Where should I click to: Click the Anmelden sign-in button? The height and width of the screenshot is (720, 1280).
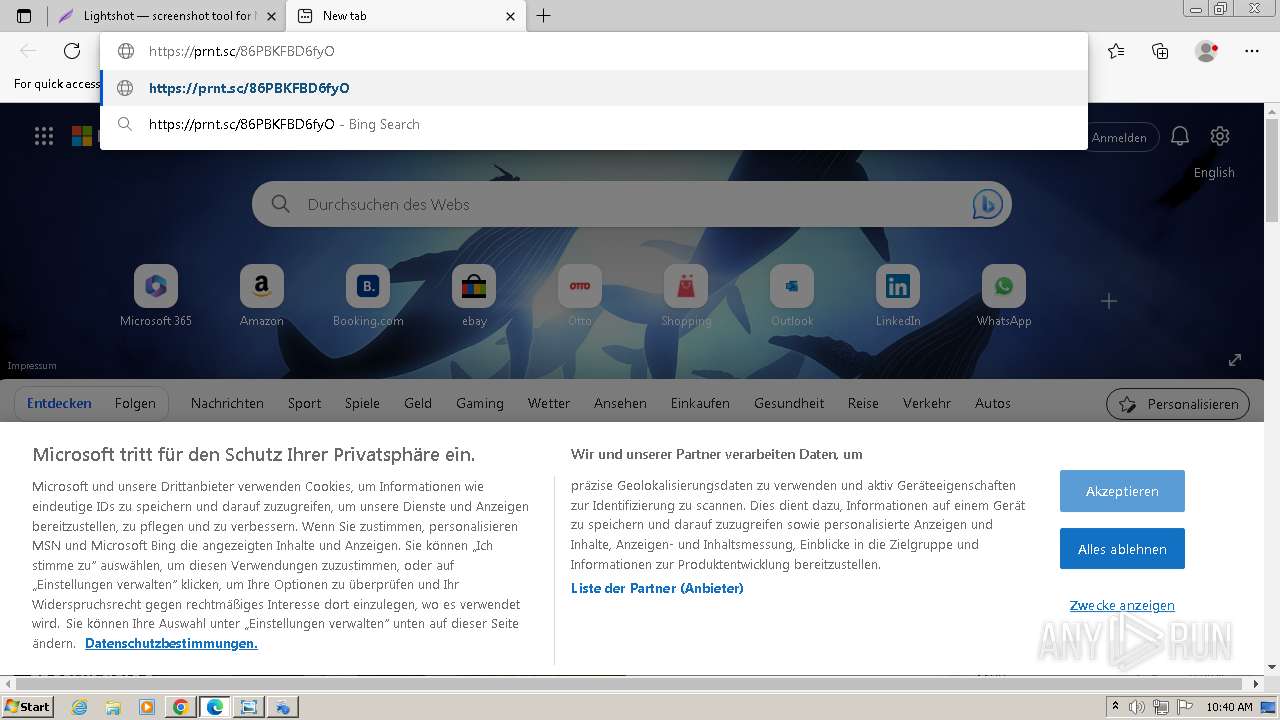pyautogui.click(x=1119, y=137)
